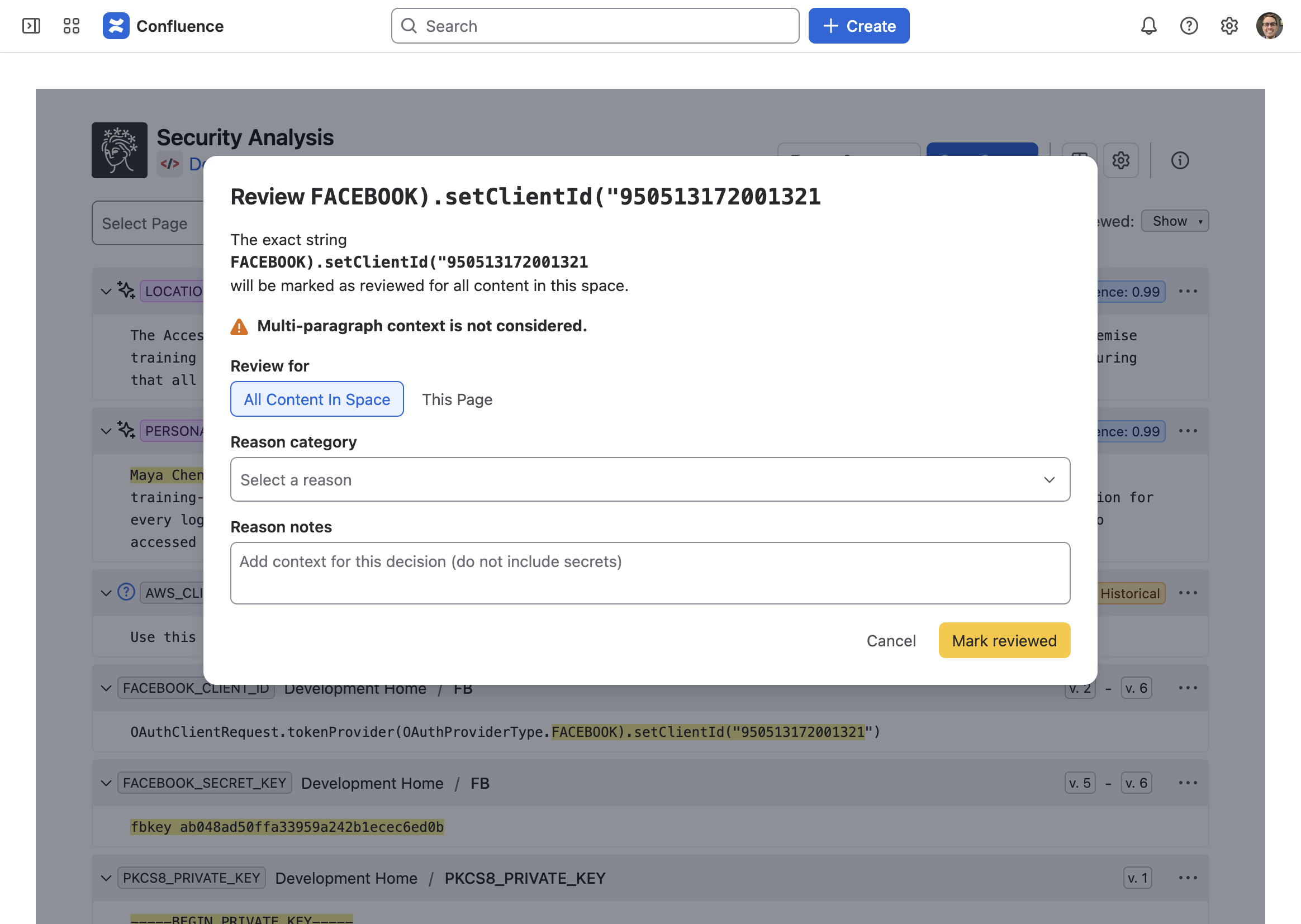Select All Content In Space scope
The width and height of the screenshot is (1301, 924).
click(x=317, y=399)
